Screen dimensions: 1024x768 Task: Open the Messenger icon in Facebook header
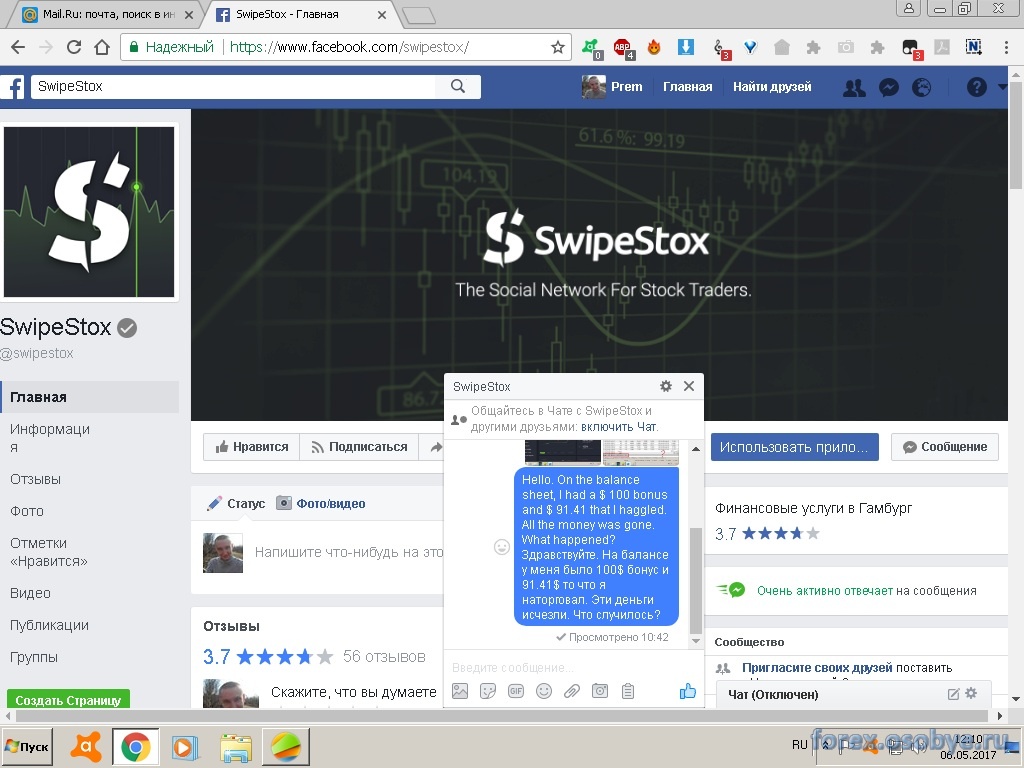[888, 88]
